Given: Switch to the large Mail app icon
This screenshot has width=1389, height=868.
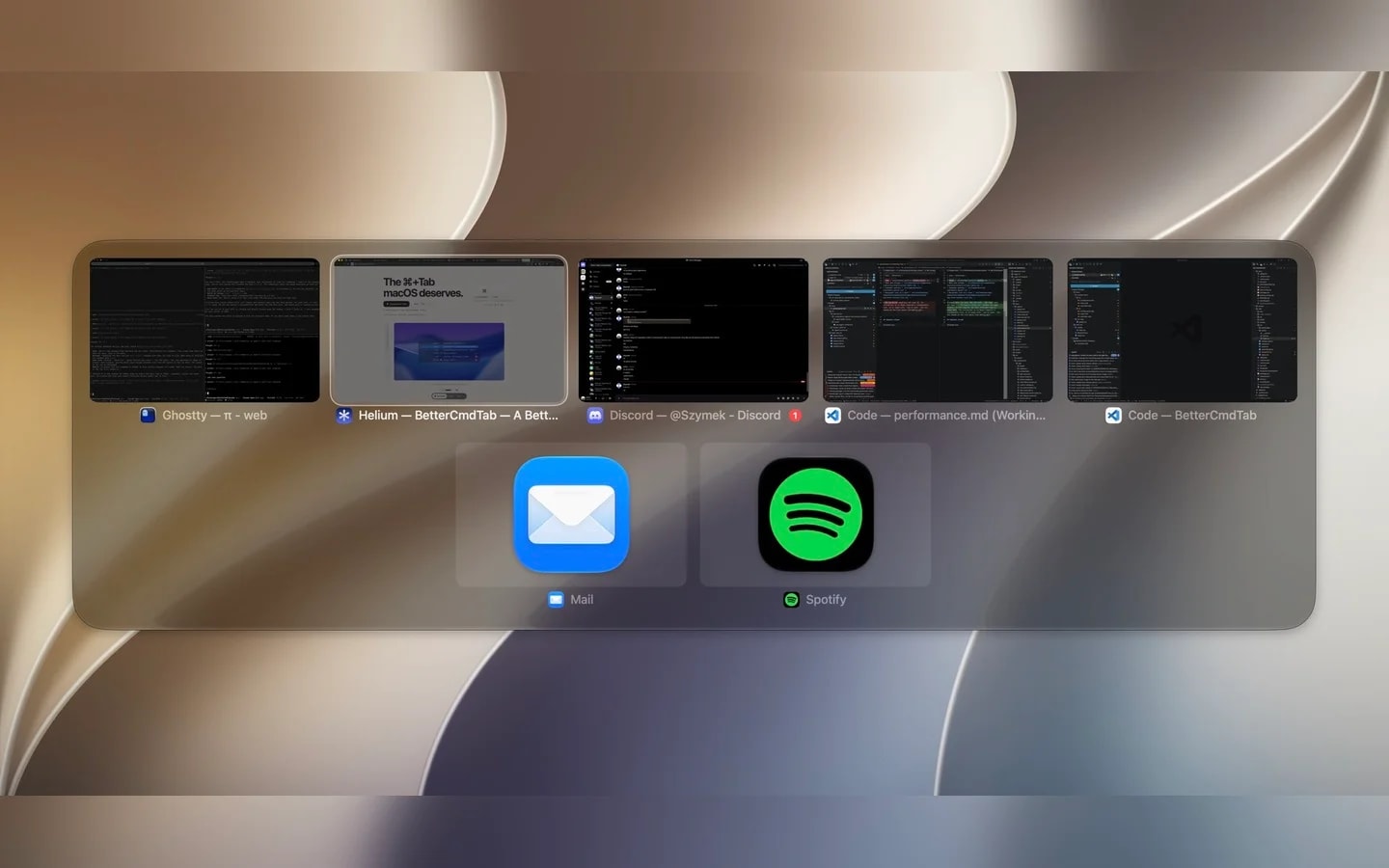Looking at the screenshot, I should tap(571, 514).
